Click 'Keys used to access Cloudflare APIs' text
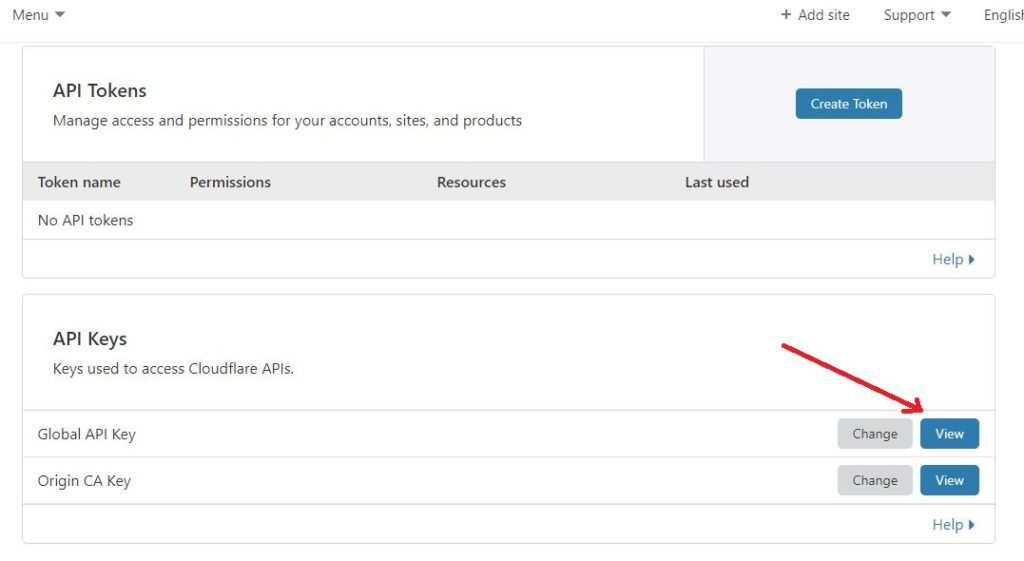 pos(173,368)
